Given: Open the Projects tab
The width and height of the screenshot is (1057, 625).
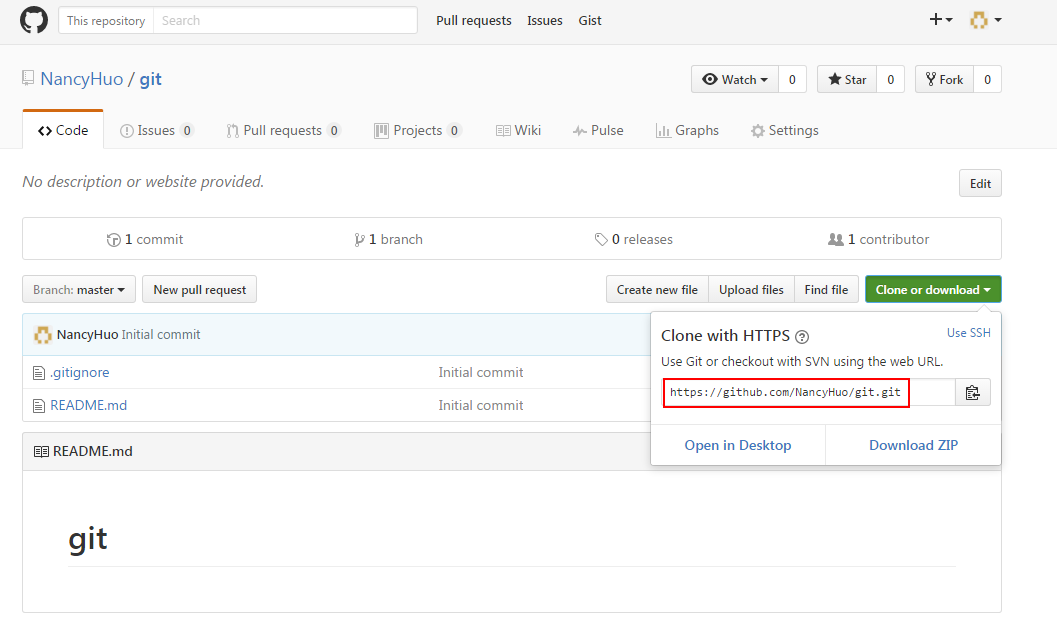Looking at the screenshot, I should tap(418, 130).
